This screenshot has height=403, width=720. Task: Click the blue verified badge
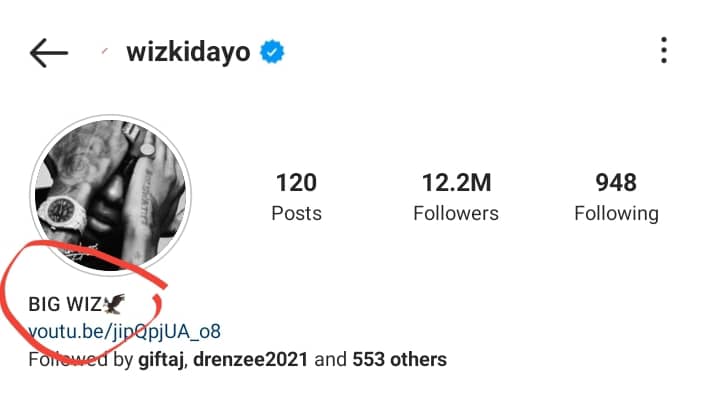pyautogui.click(x=272, y=51)
